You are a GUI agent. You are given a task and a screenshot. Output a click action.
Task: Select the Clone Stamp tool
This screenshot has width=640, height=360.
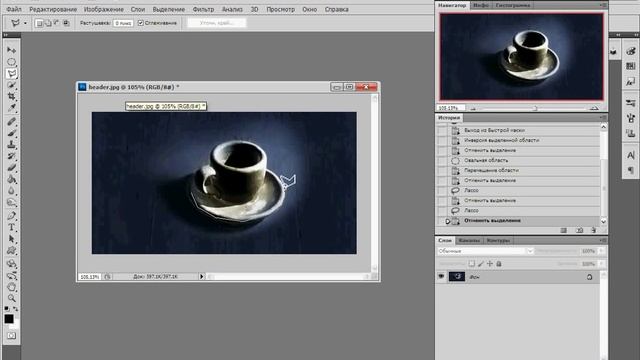coord(11,144)
